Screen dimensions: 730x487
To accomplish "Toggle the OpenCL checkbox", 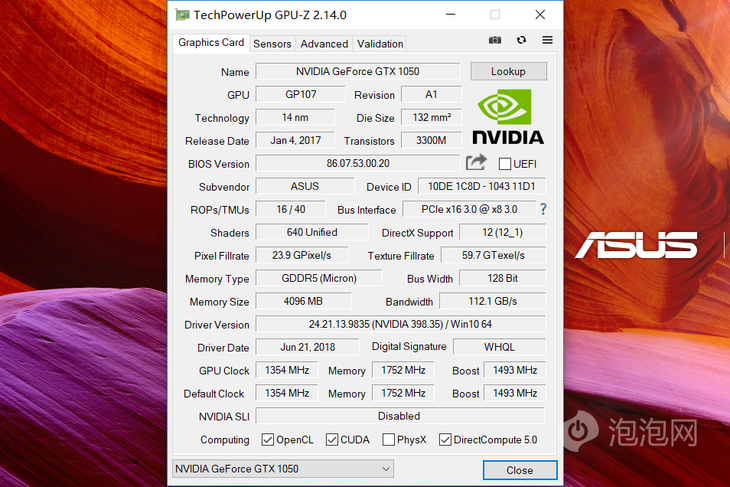I will pos(268,440).
